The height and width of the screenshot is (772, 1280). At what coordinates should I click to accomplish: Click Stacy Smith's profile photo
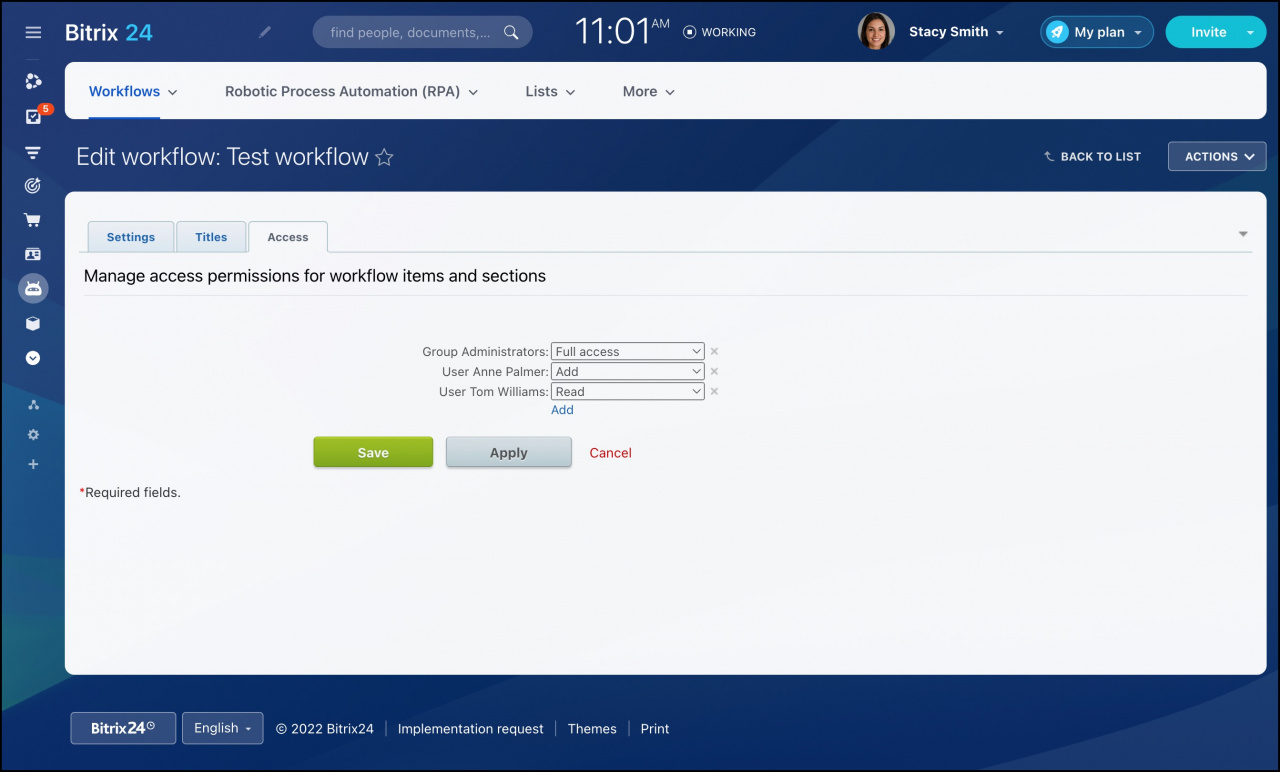tap(876, 32)
